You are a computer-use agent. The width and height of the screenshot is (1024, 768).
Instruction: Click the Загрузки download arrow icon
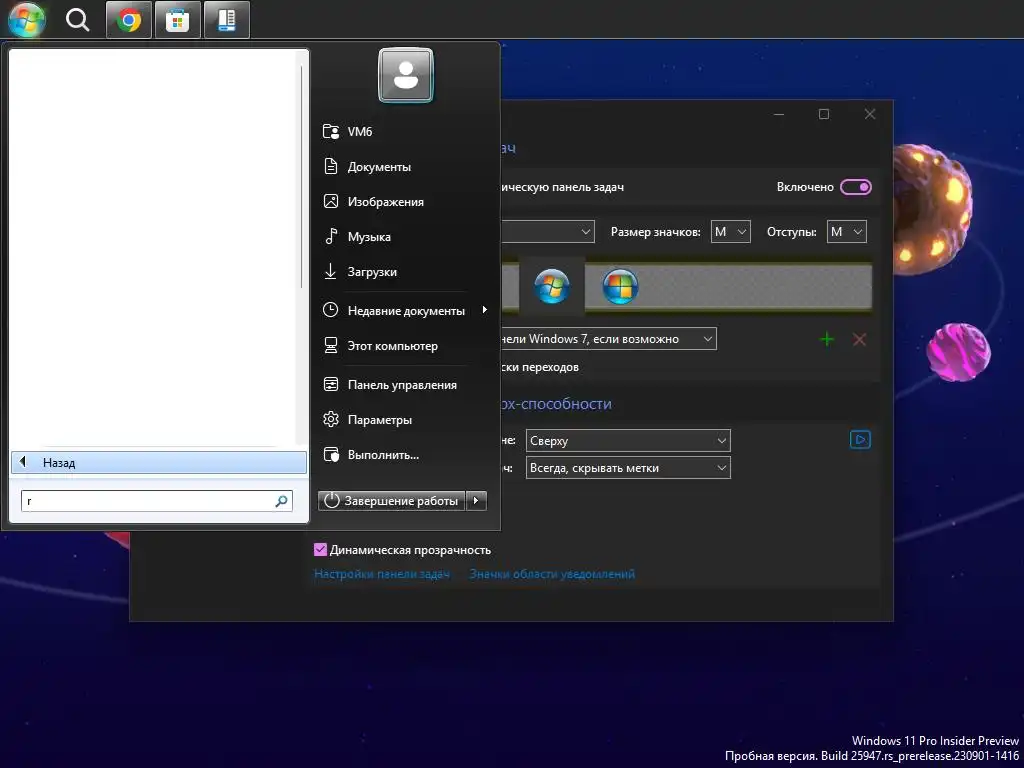pyautogui.click(x=331, y=271)
